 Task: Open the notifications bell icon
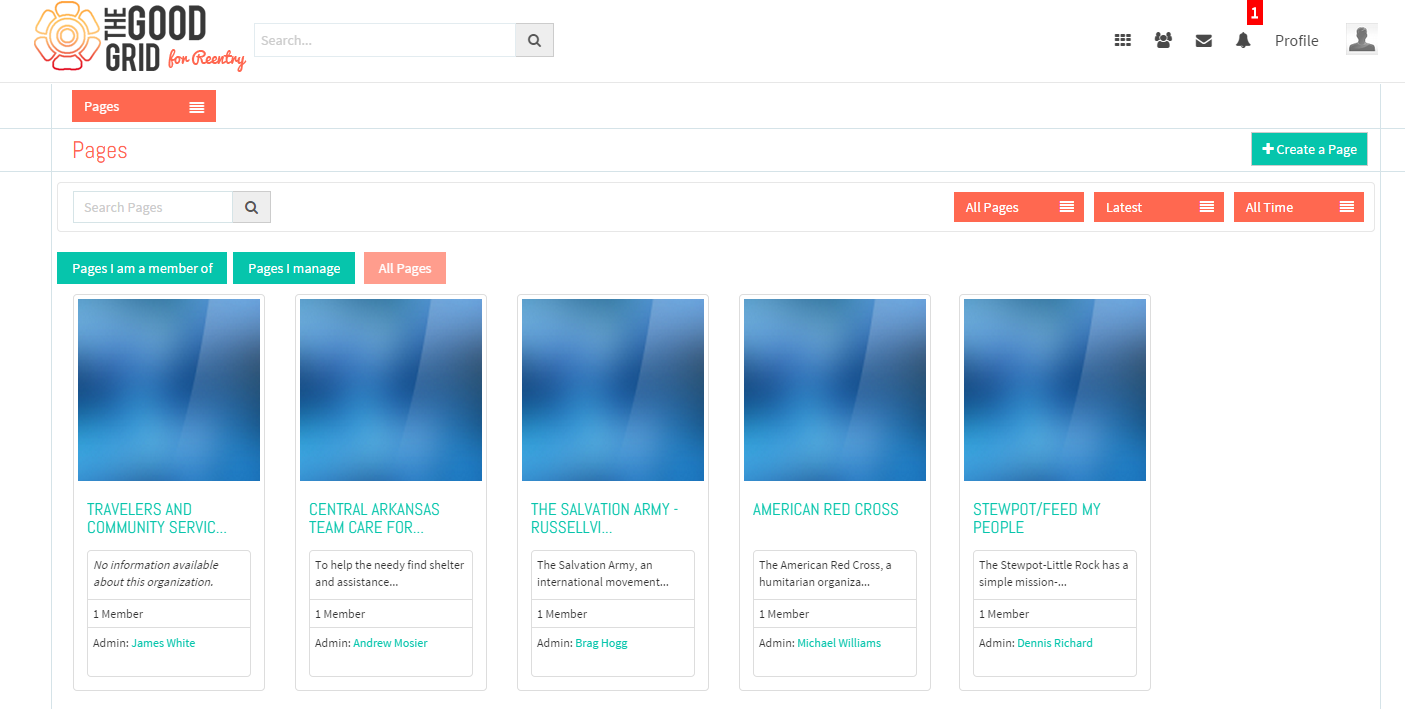pos(1243,41)
